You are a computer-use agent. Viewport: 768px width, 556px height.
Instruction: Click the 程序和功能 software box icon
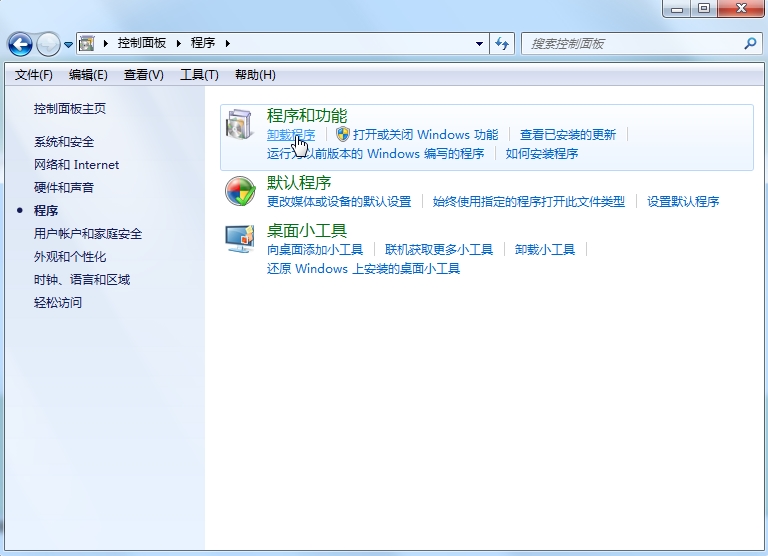tap(240, 124)
